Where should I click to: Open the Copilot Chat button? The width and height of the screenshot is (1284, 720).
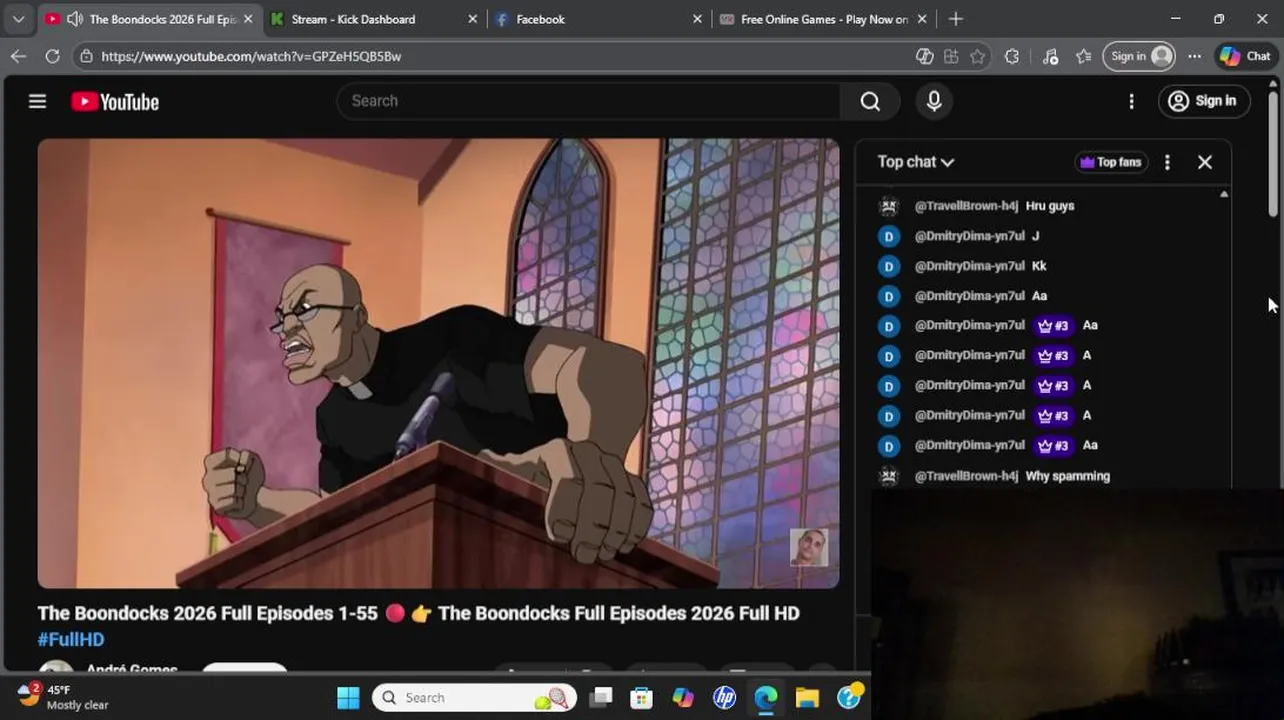coord(1245,56)
